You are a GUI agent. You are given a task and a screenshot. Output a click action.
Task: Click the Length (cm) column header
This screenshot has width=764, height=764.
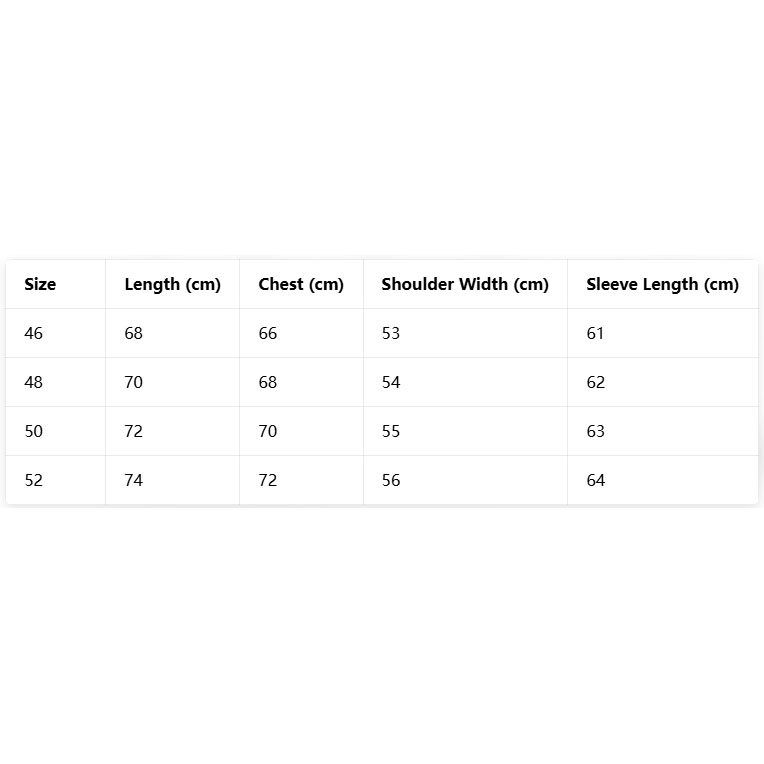172,284
